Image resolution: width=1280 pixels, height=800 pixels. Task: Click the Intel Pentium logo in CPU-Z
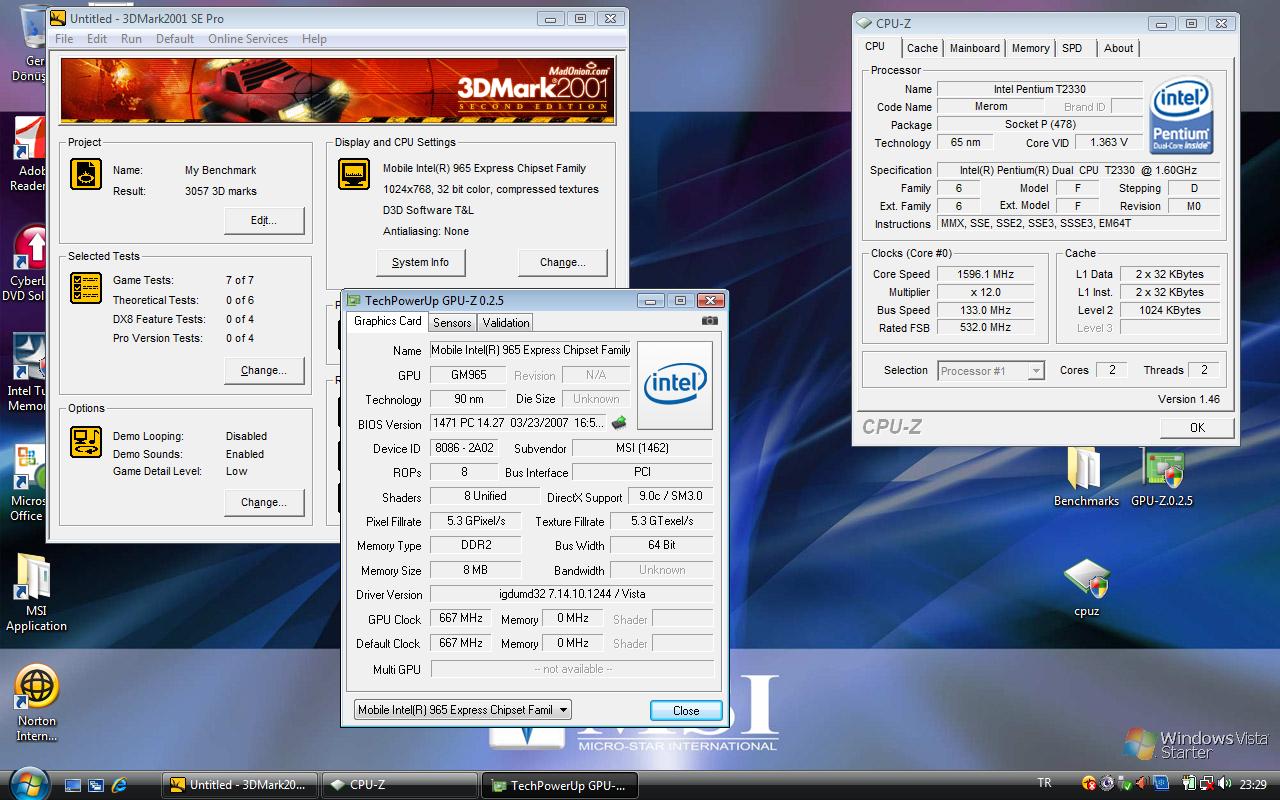(1182, 117)
